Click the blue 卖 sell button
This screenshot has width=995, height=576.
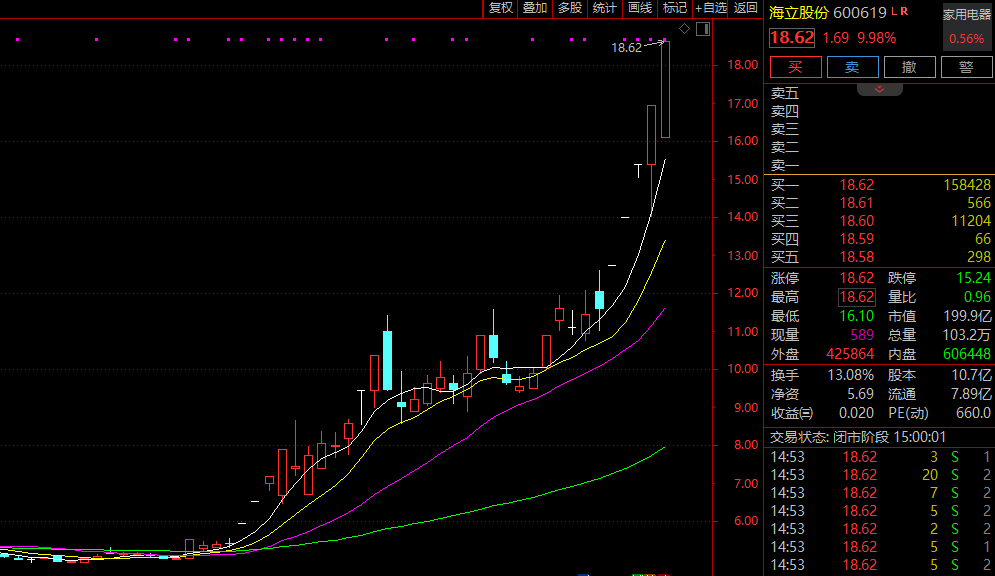click(852, 67)
